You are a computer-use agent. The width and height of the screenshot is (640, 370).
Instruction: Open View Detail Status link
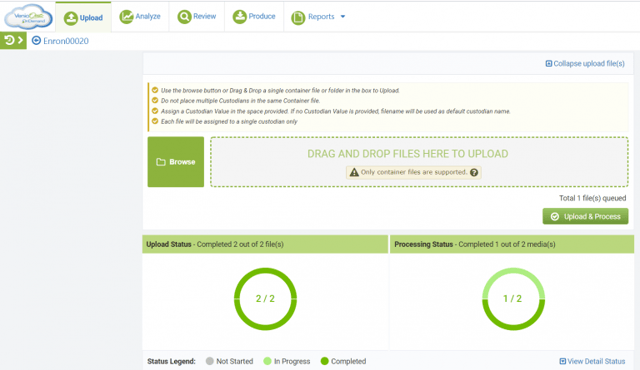coord(592,361)
